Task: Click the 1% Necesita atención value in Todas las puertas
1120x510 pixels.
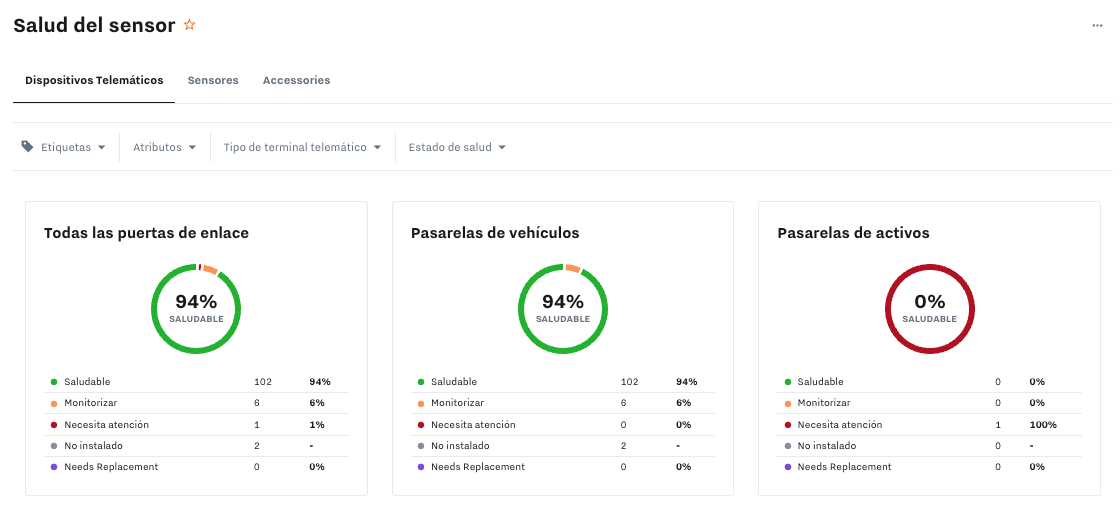Action: coord(316,424)
